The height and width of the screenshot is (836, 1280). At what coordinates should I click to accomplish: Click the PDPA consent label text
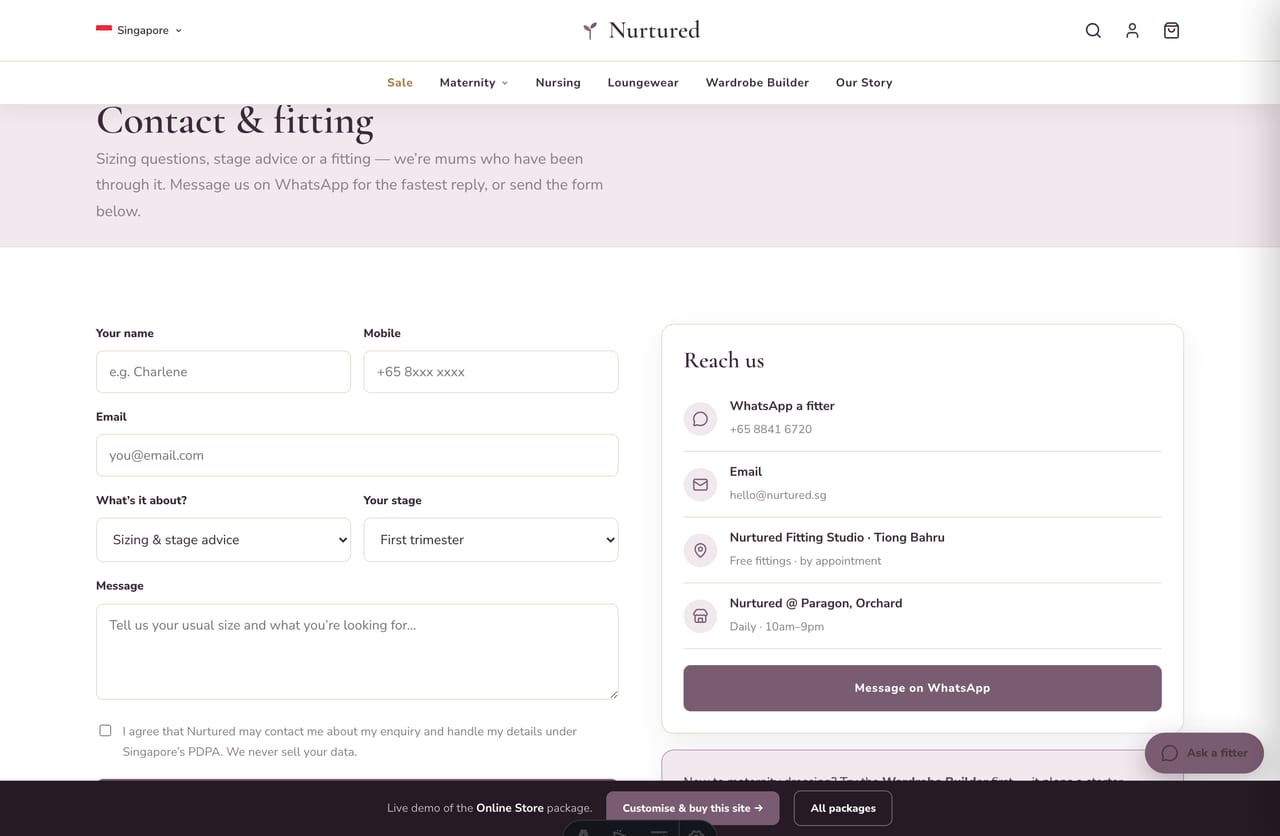350,741
